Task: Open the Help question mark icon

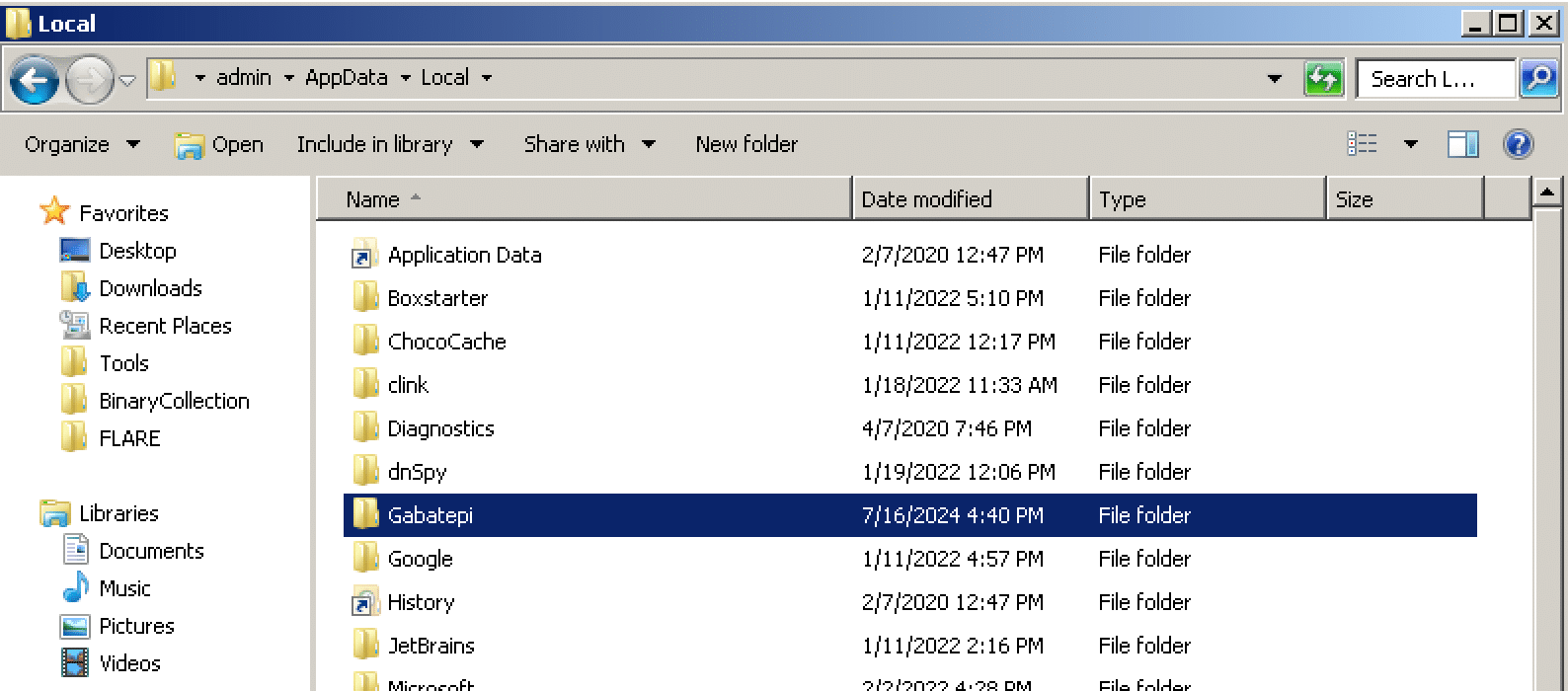Action: click(1518, 144)
